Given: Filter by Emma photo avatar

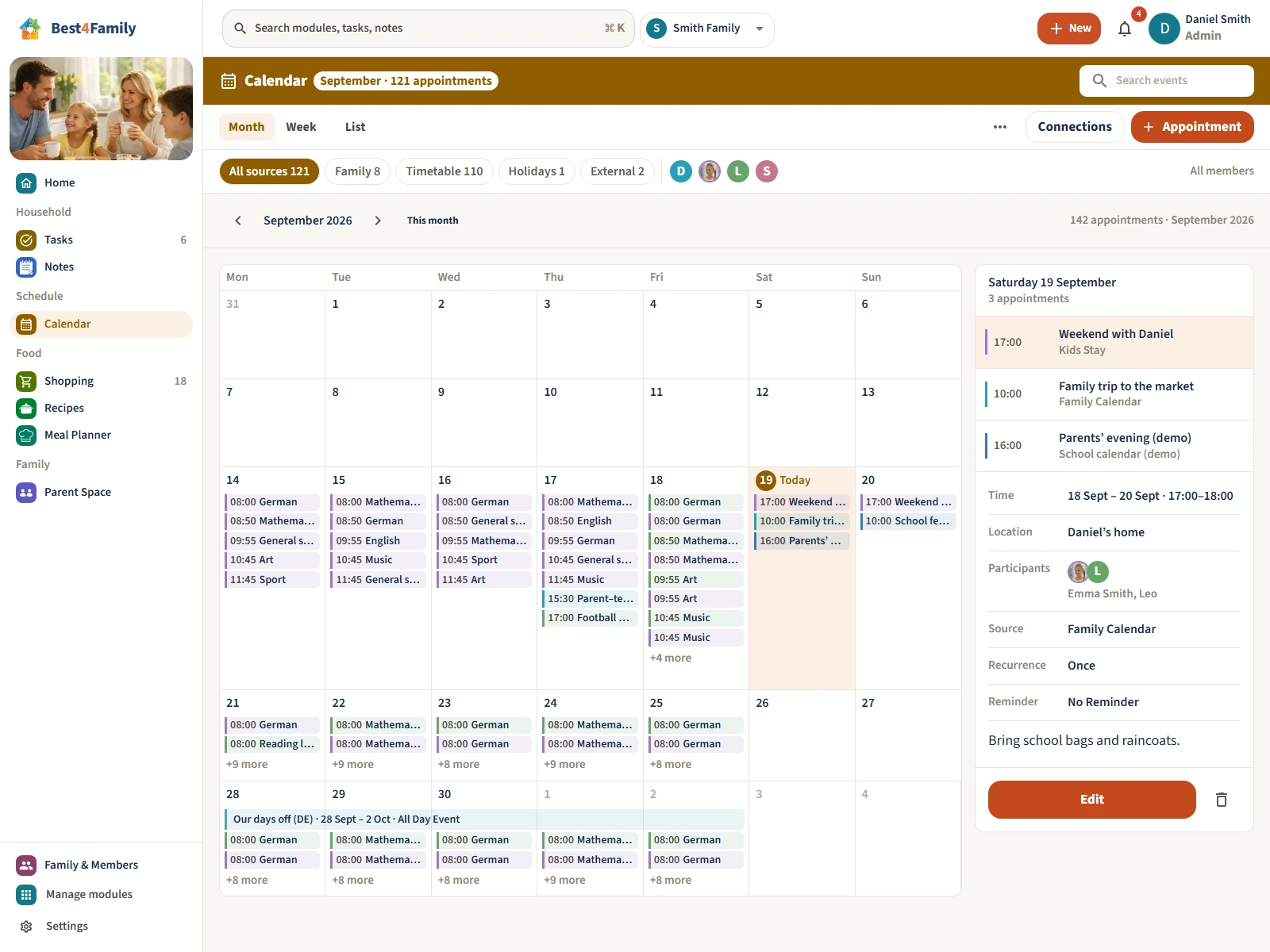Looking at the screenshot, I should click(x=710, y=171).
